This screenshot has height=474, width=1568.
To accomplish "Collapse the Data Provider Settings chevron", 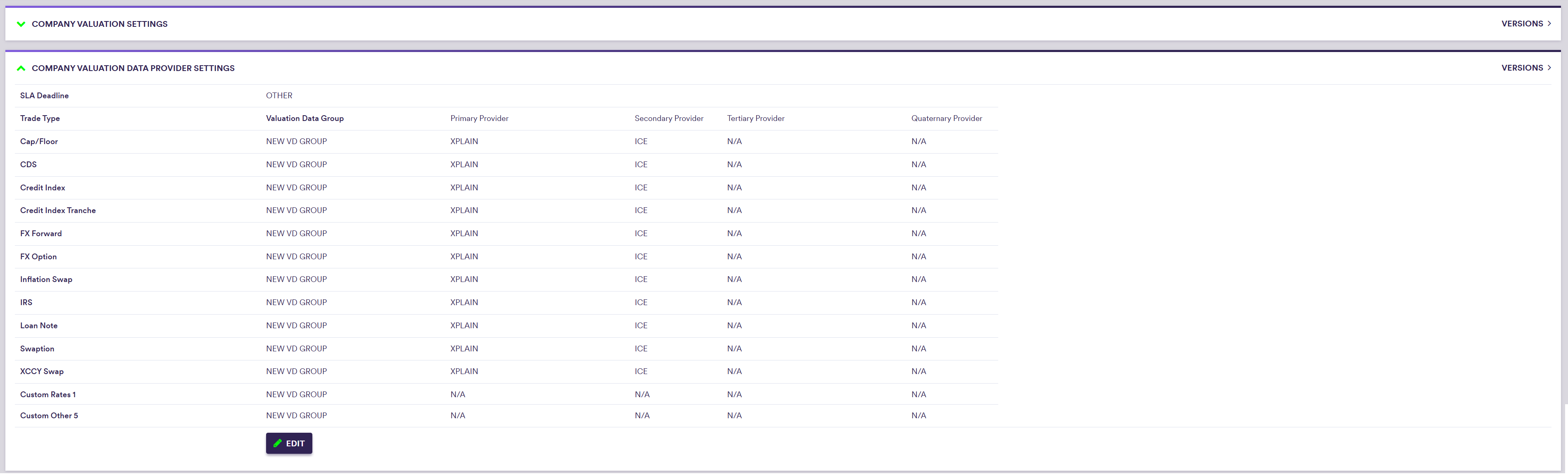I will [x=21, y=68].
